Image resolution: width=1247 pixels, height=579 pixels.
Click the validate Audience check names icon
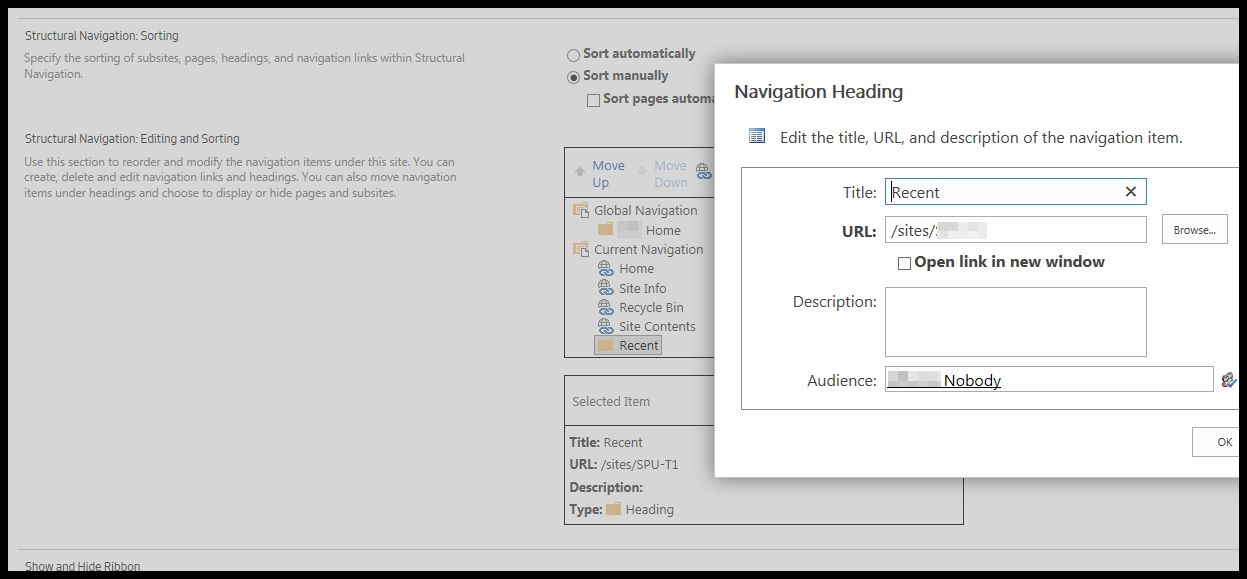coord(1230,379)
